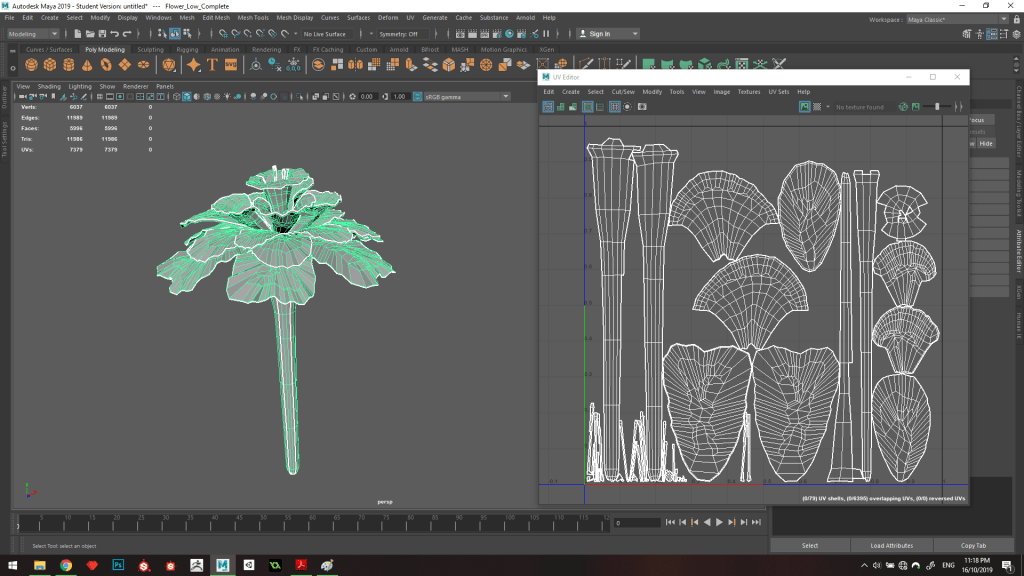Click the polygon cube shelf icon

[50, 65]
